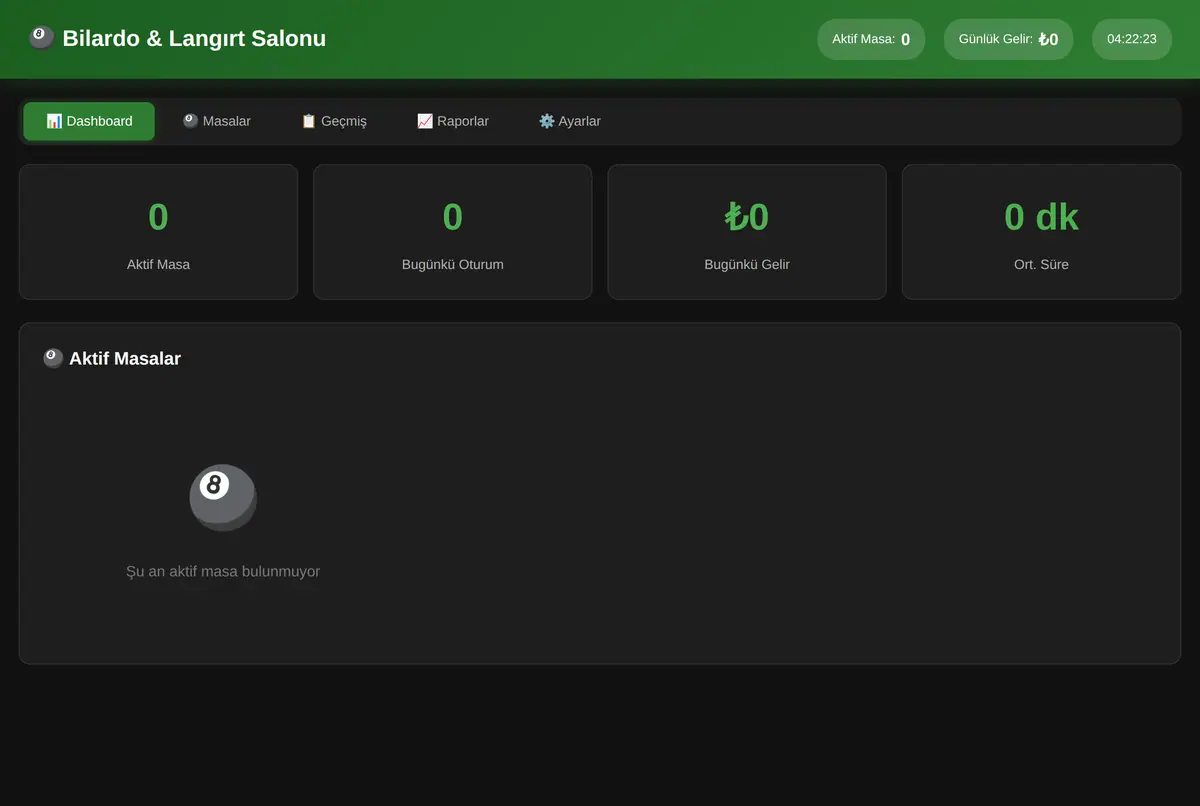This screenshot has height=806, width=1200.
Task: Click the 8-ball icon beside Aktif Masalar heading
Action: pyautogui.click(x=53, y=358)
